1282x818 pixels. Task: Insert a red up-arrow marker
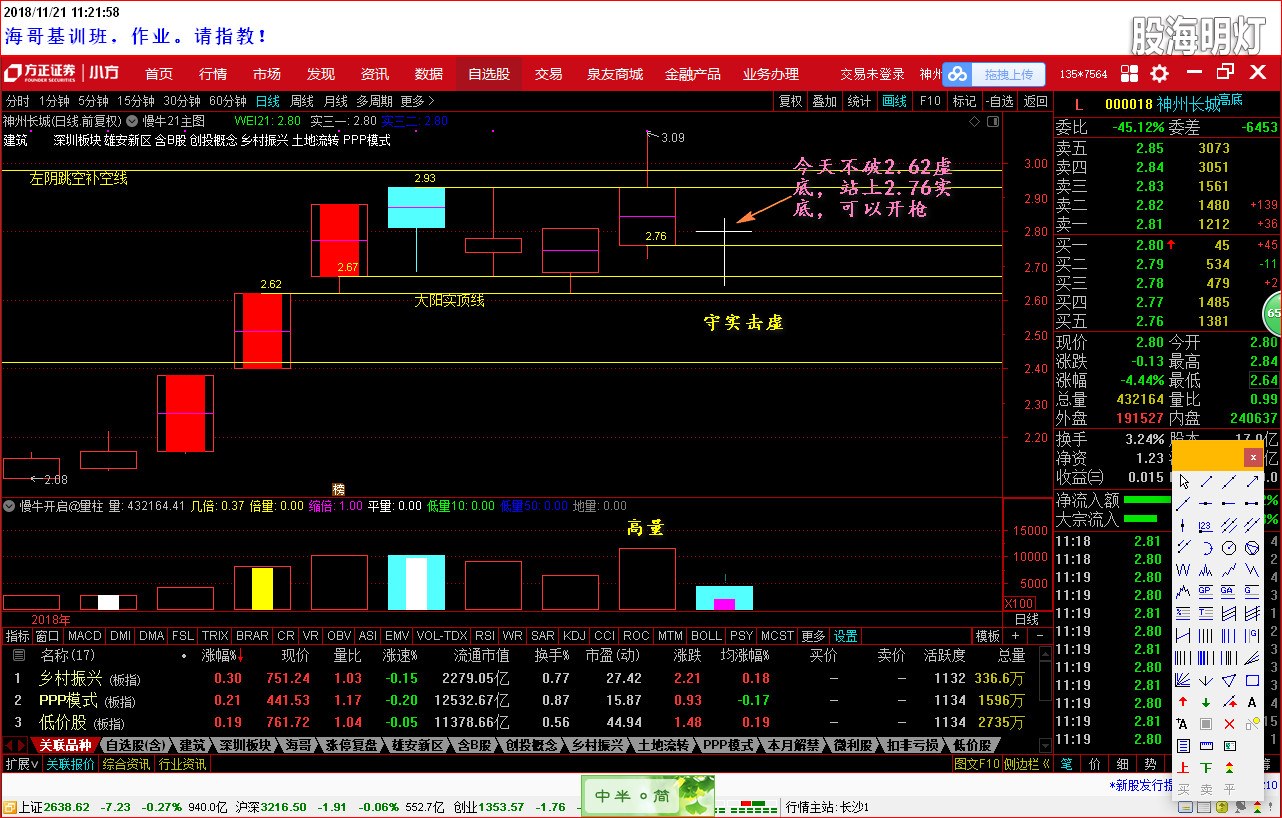coord(1184,702)
